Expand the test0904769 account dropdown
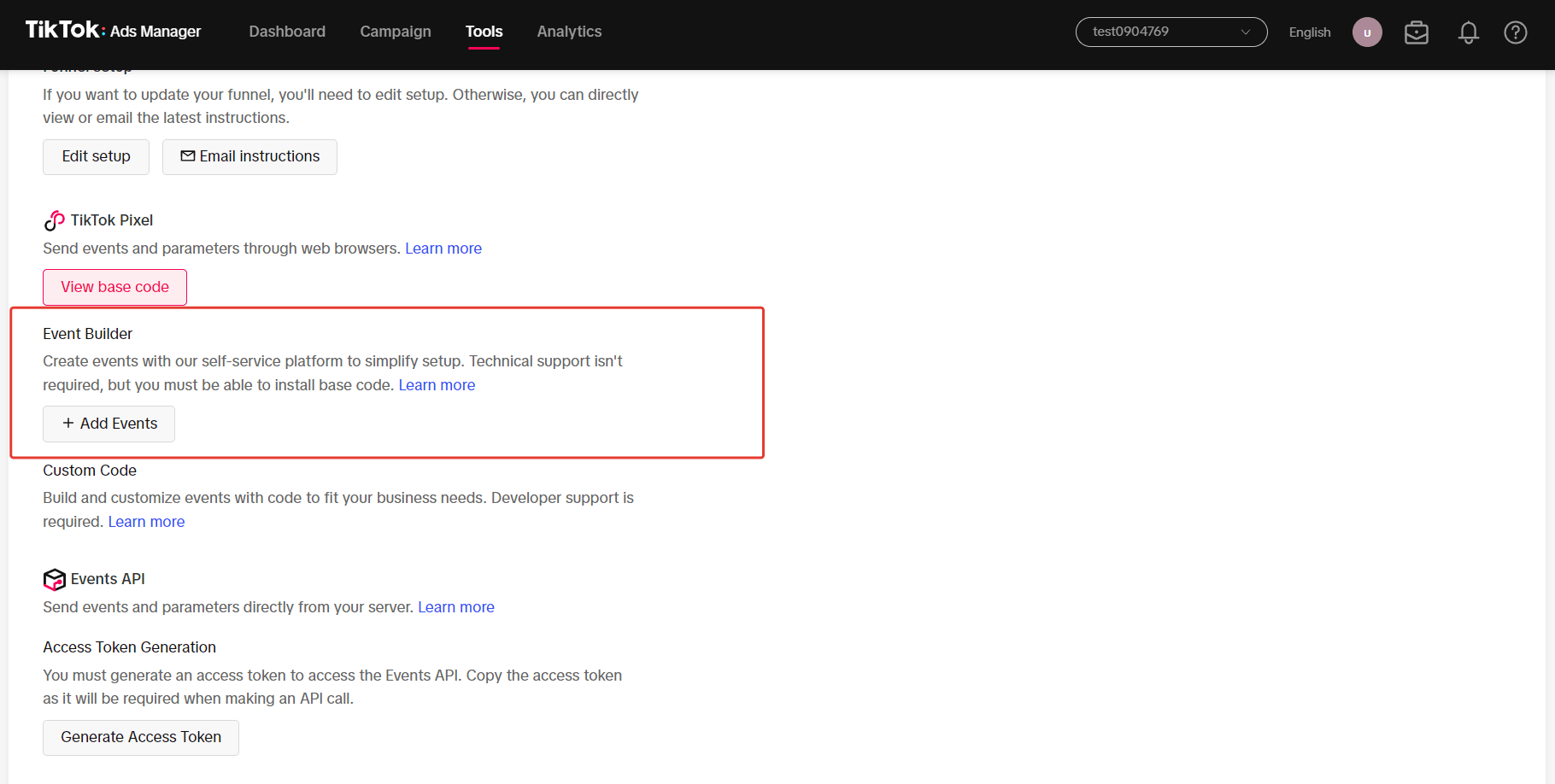 click(1171, 32)
